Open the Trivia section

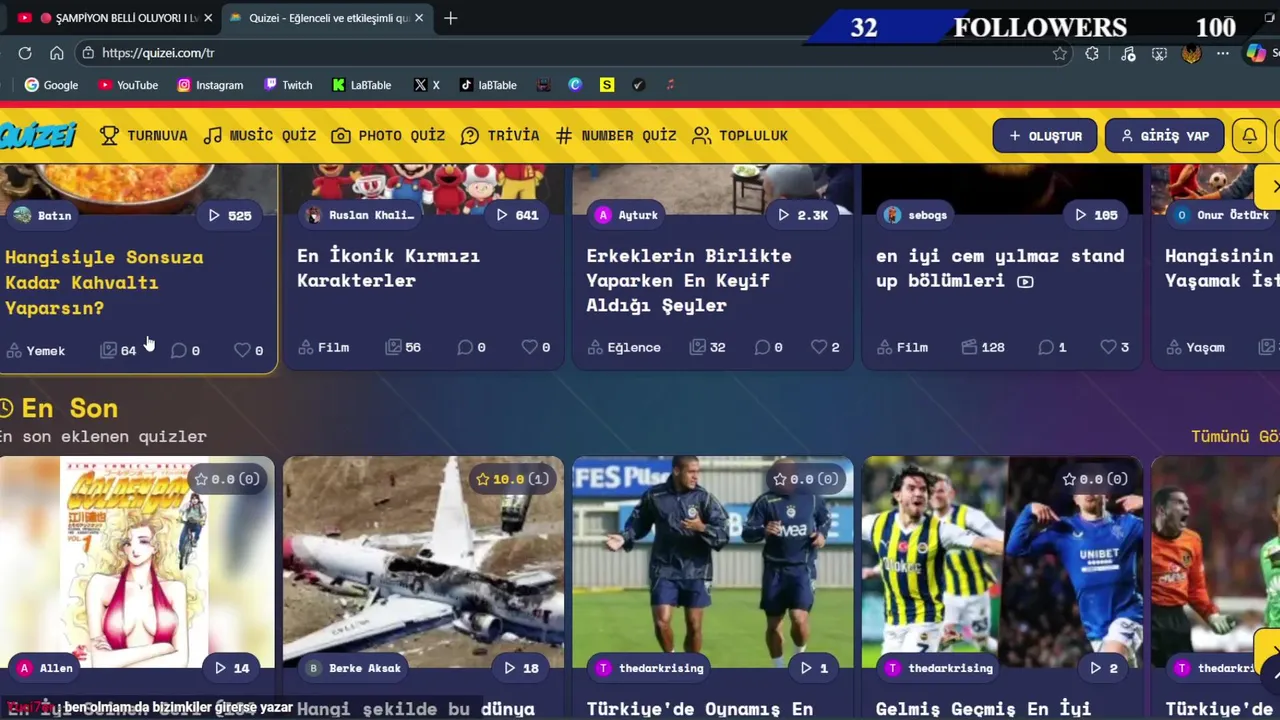[500, 135]
